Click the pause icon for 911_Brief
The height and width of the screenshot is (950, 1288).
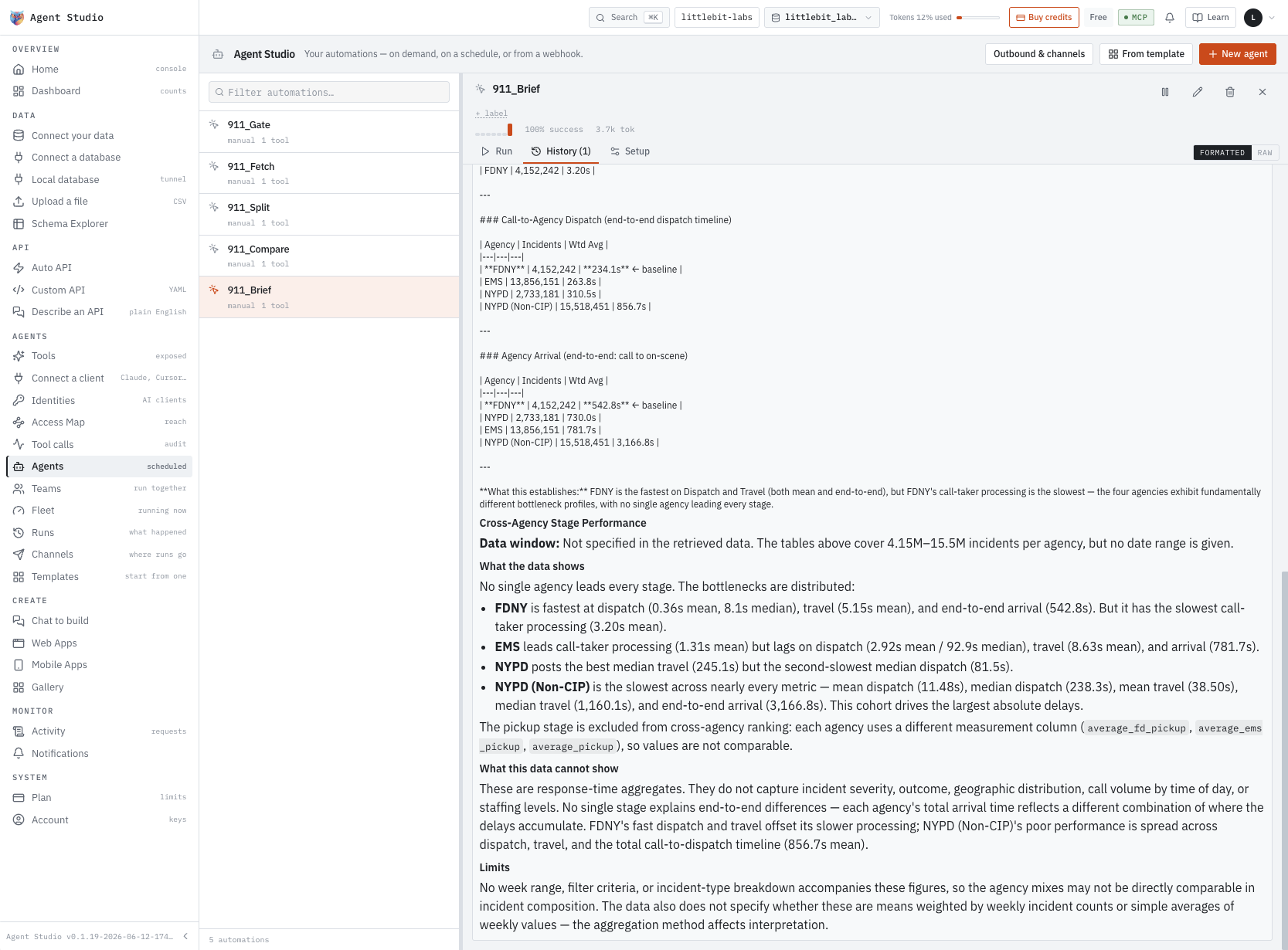tap(1165, 92)
